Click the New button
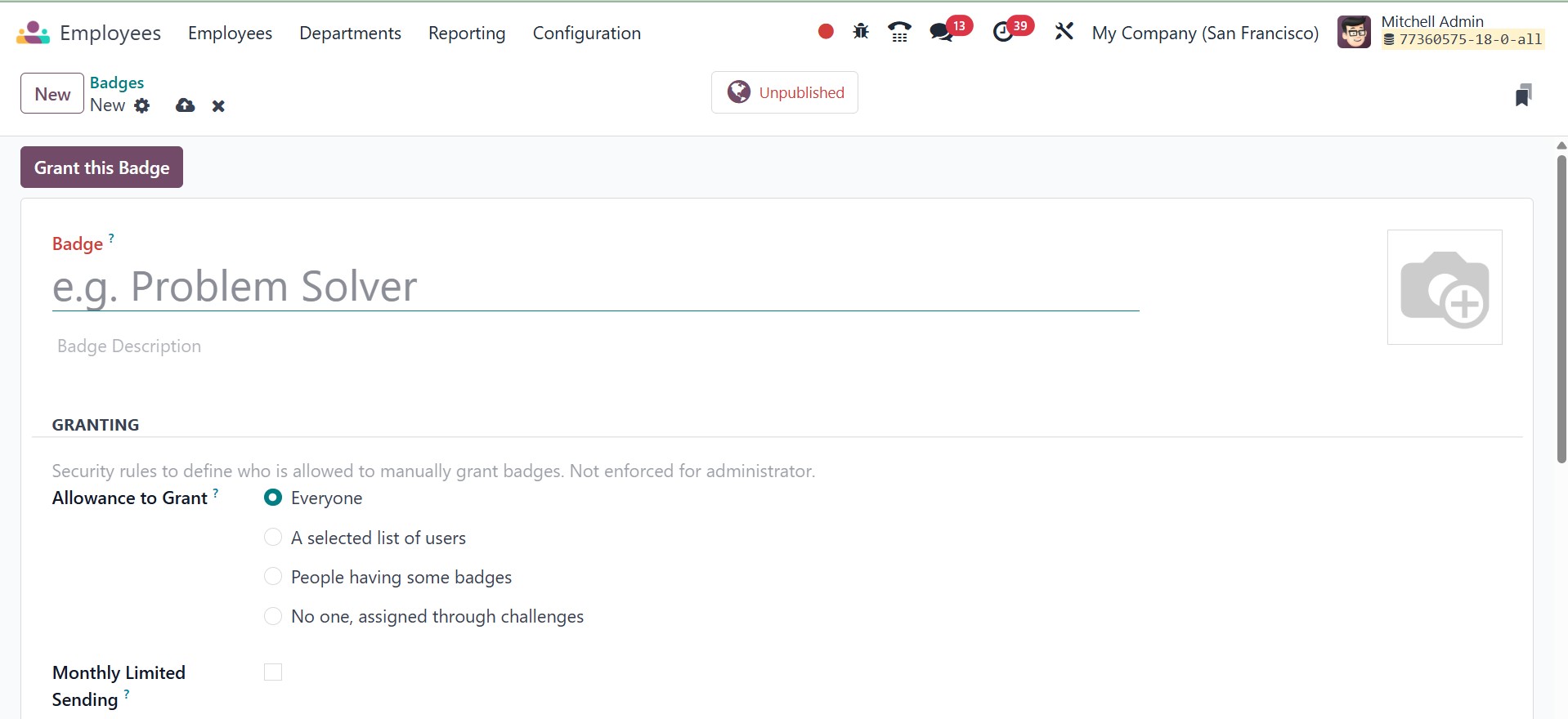The image size is (1568, 719). [52, 93]
